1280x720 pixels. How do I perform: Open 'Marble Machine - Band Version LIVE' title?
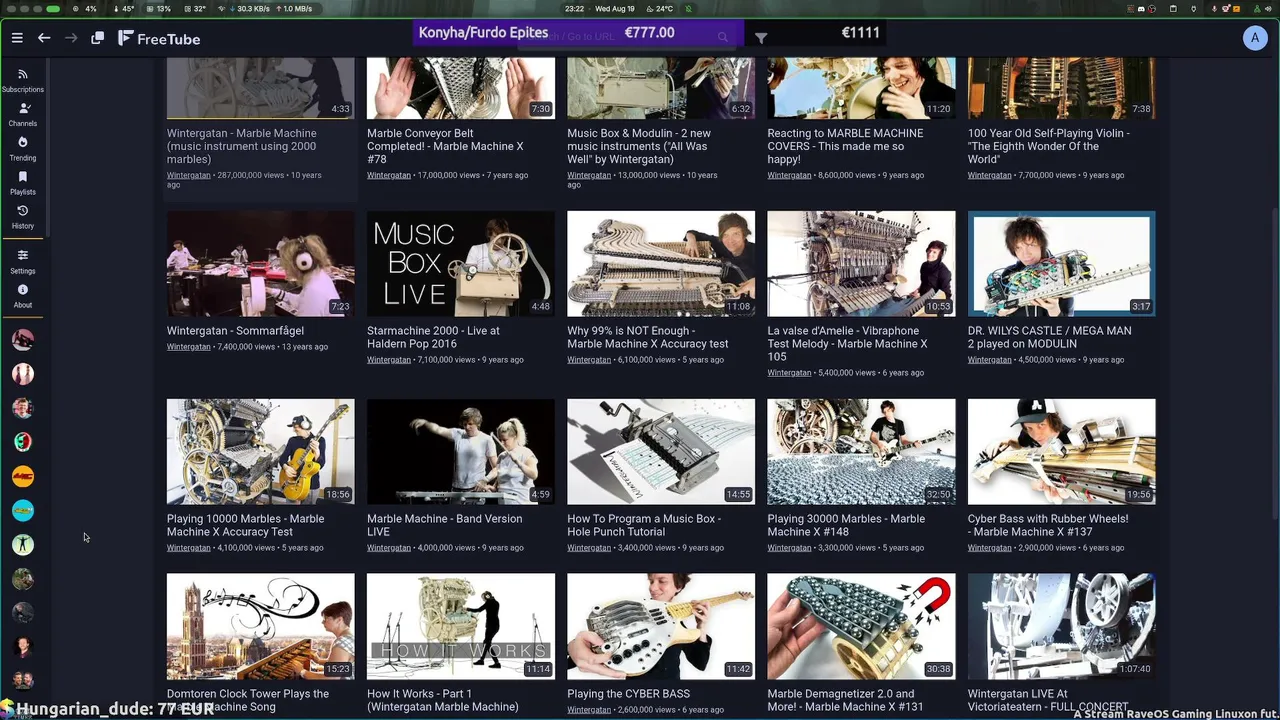coord(444,525)
